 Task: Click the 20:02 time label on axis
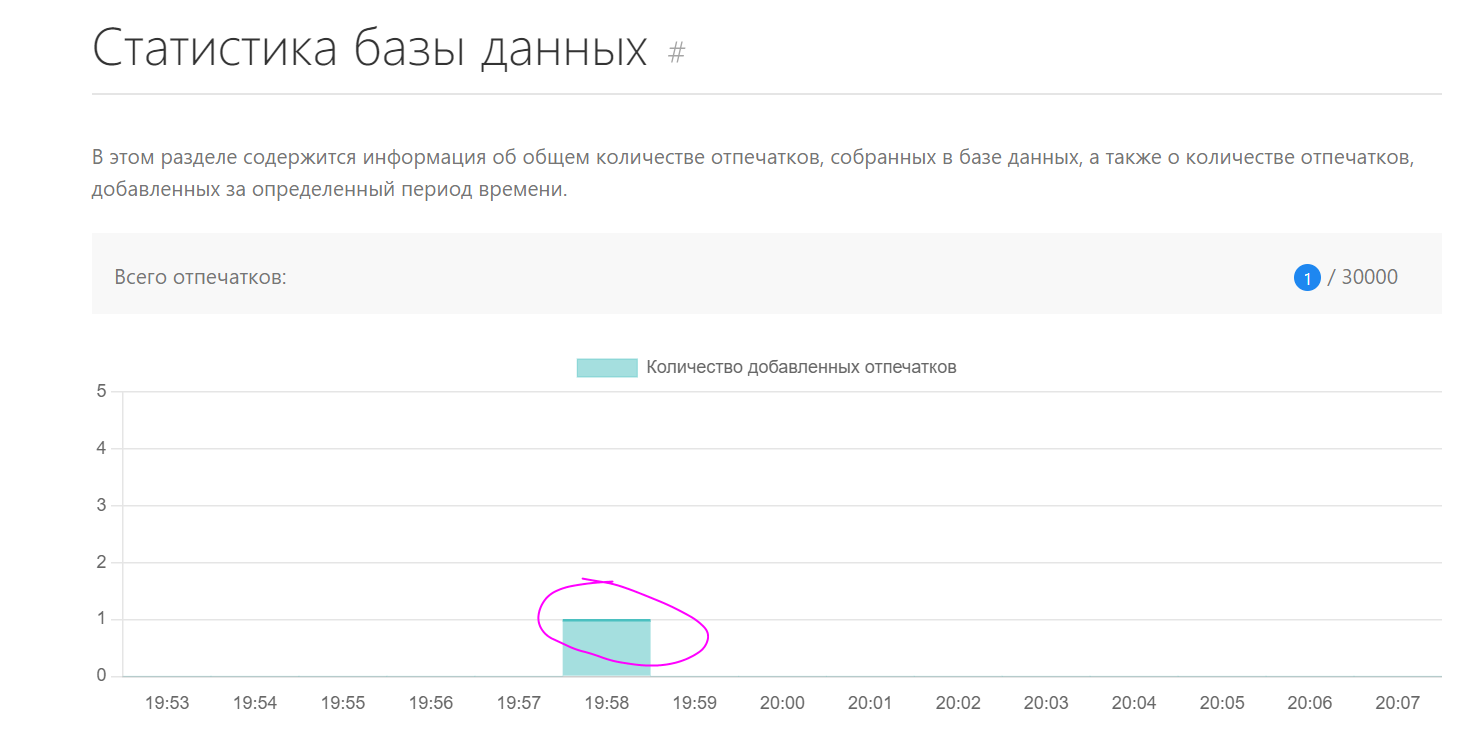(x=958, y=703)
